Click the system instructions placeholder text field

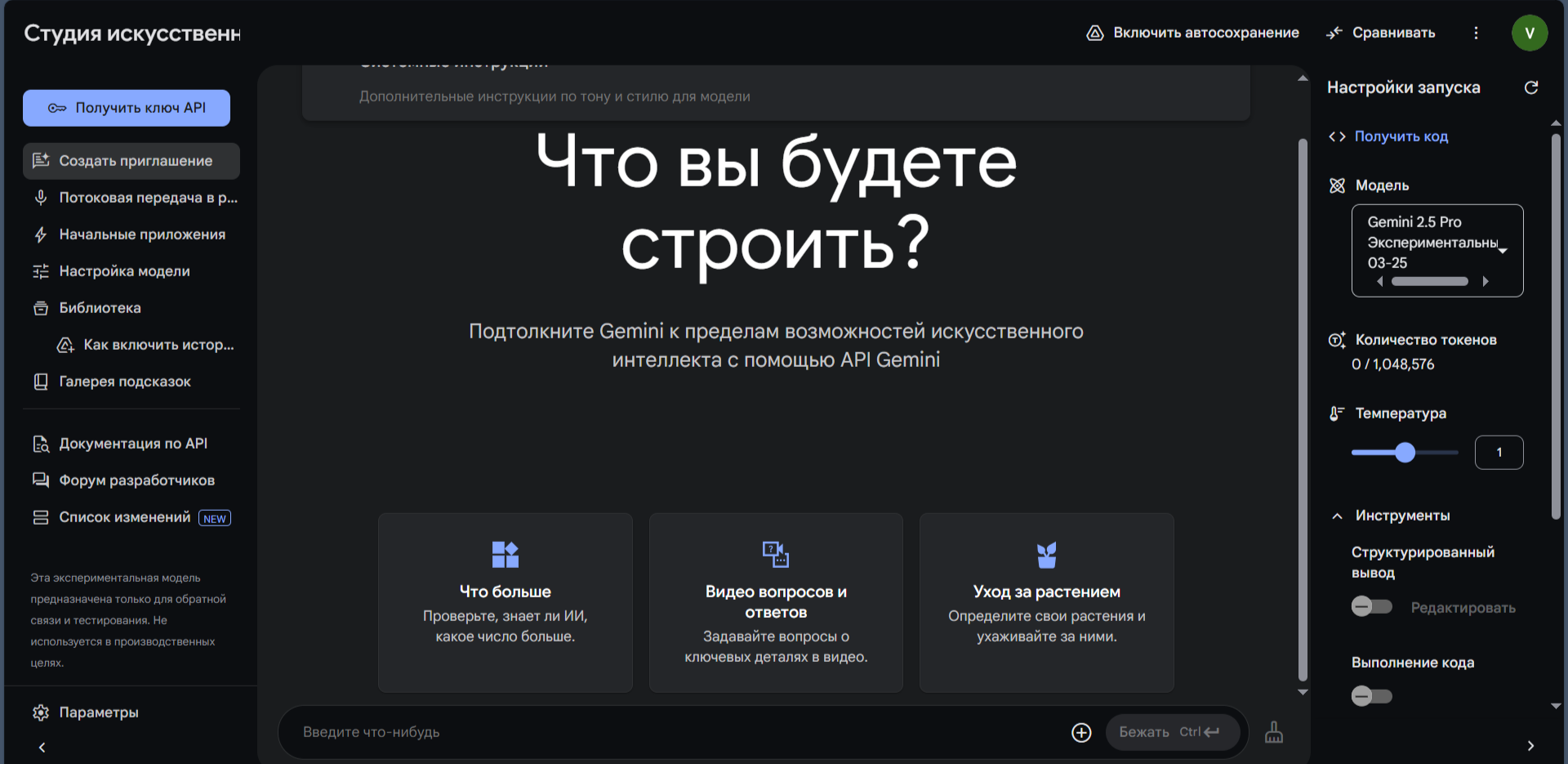click(x=555, y=96)
